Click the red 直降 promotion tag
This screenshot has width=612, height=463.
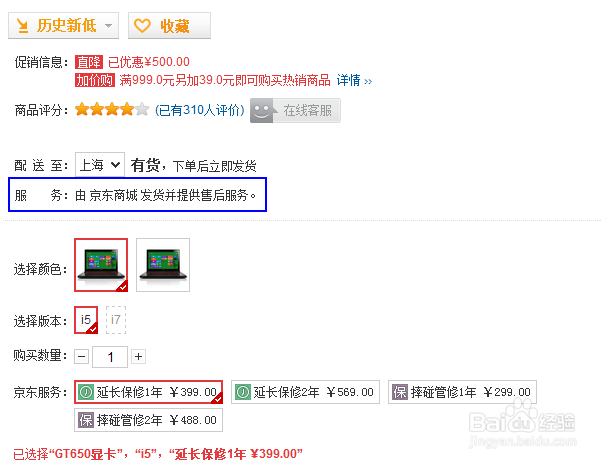[89, 62]
